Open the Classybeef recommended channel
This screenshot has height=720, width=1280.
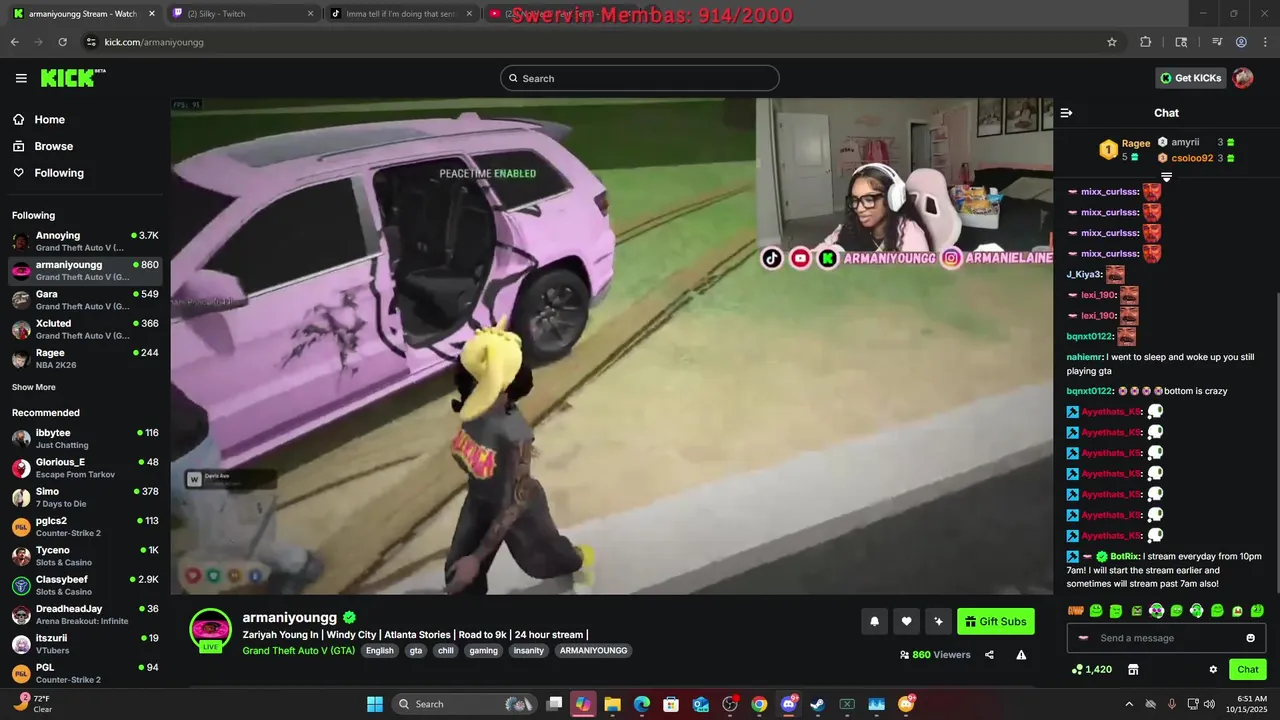[x=85, y=585]
